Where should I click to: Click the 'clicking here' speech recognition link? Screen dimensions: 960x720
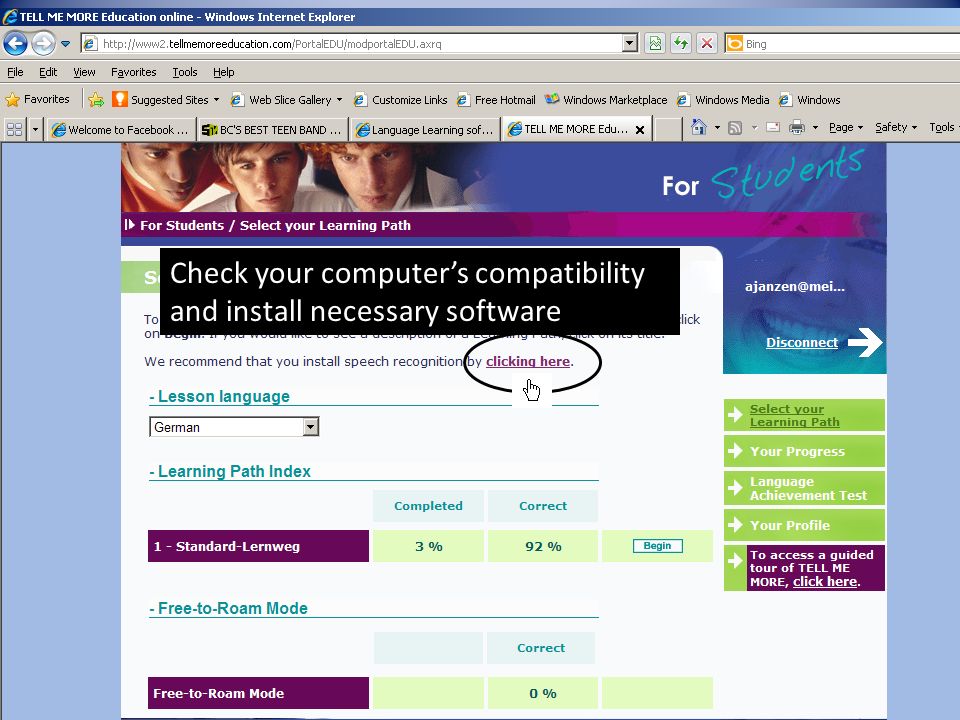[528, 361]
